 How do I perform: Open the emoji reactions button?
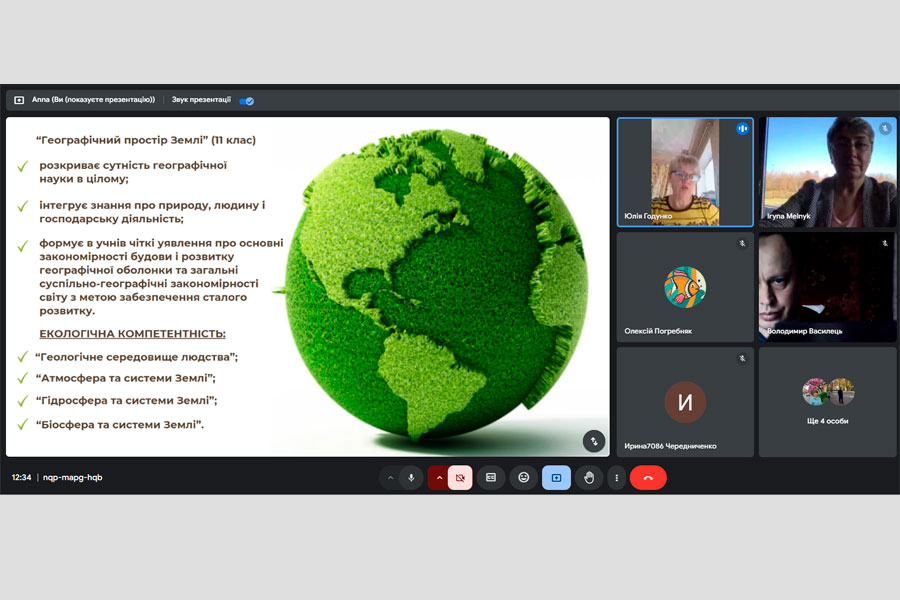point(523,478)
